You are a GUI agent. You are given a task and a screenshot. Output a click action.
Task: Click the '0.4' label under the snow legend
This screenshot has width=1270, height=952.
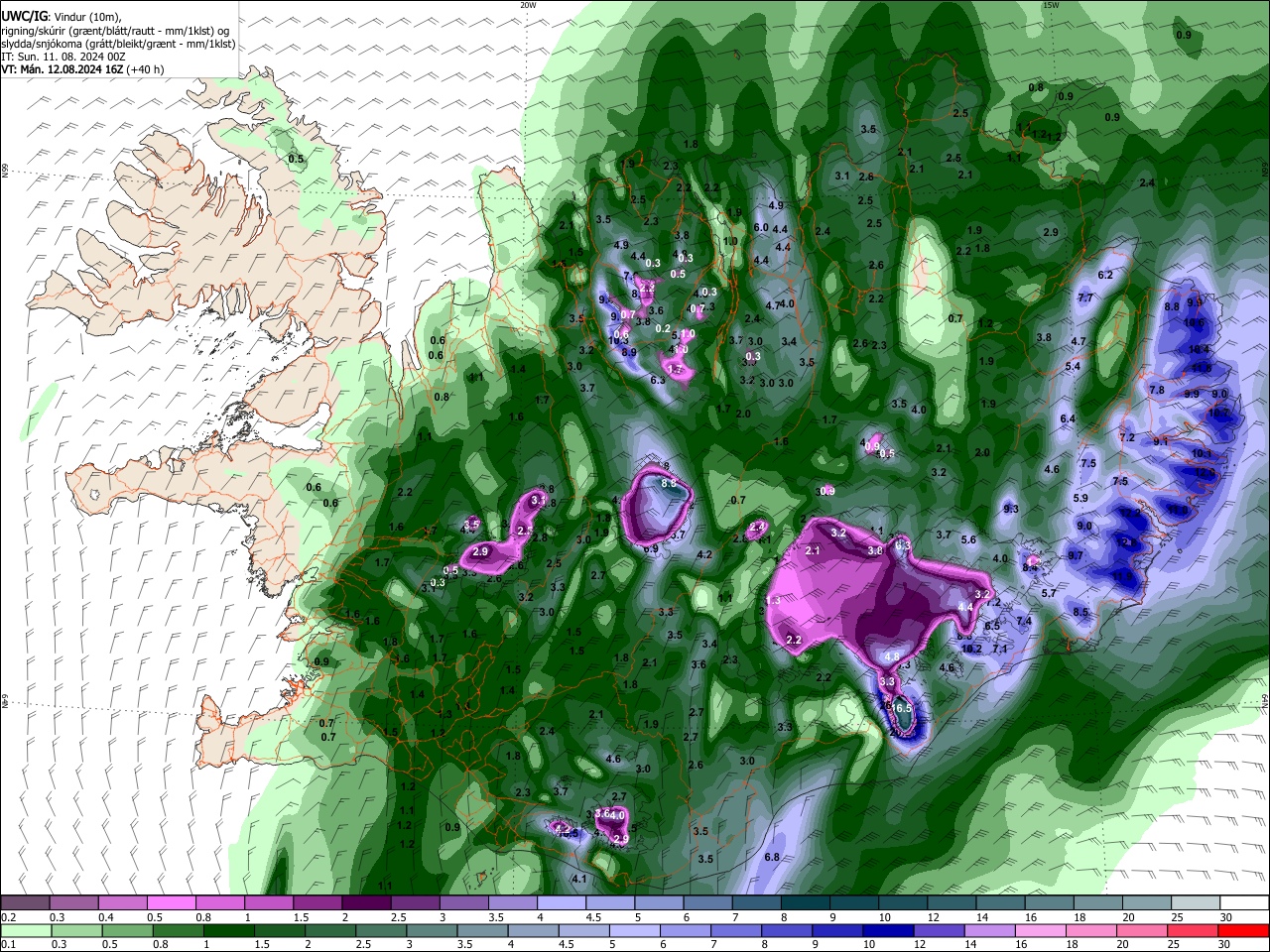tap(106, 917)
